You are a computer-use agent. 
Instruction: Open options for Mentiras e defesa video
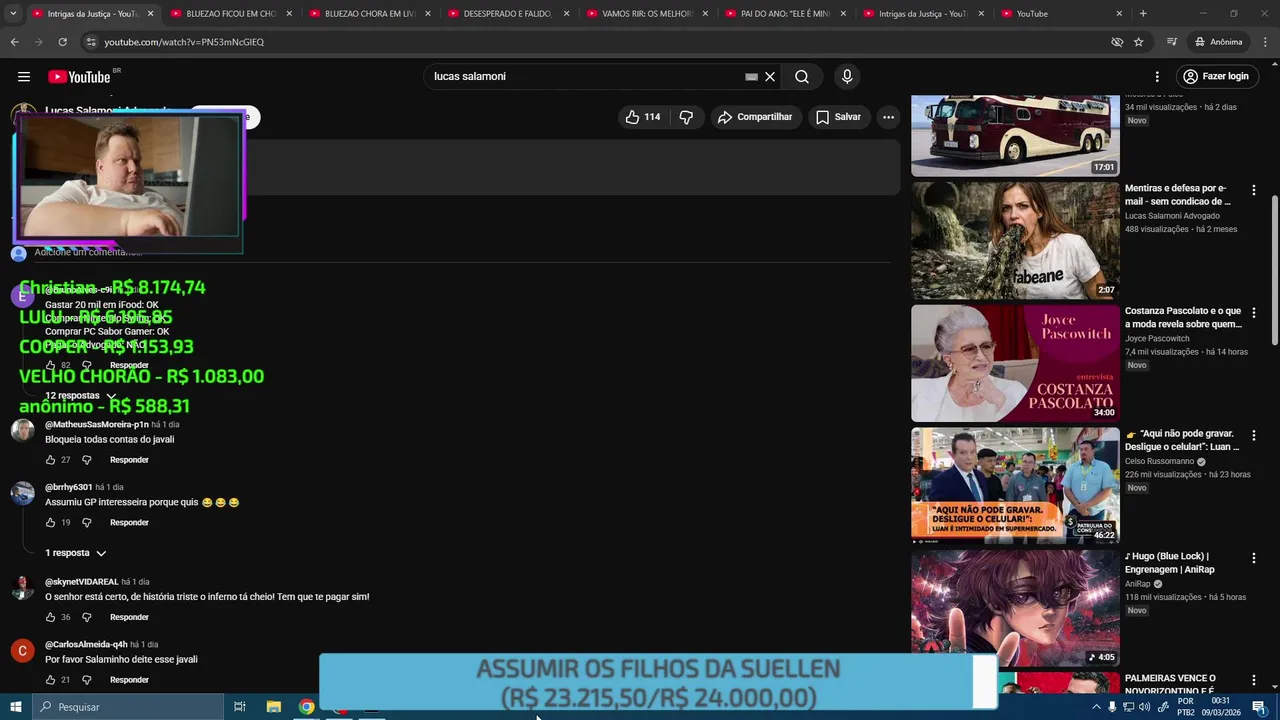click(x=1253, y=190)
